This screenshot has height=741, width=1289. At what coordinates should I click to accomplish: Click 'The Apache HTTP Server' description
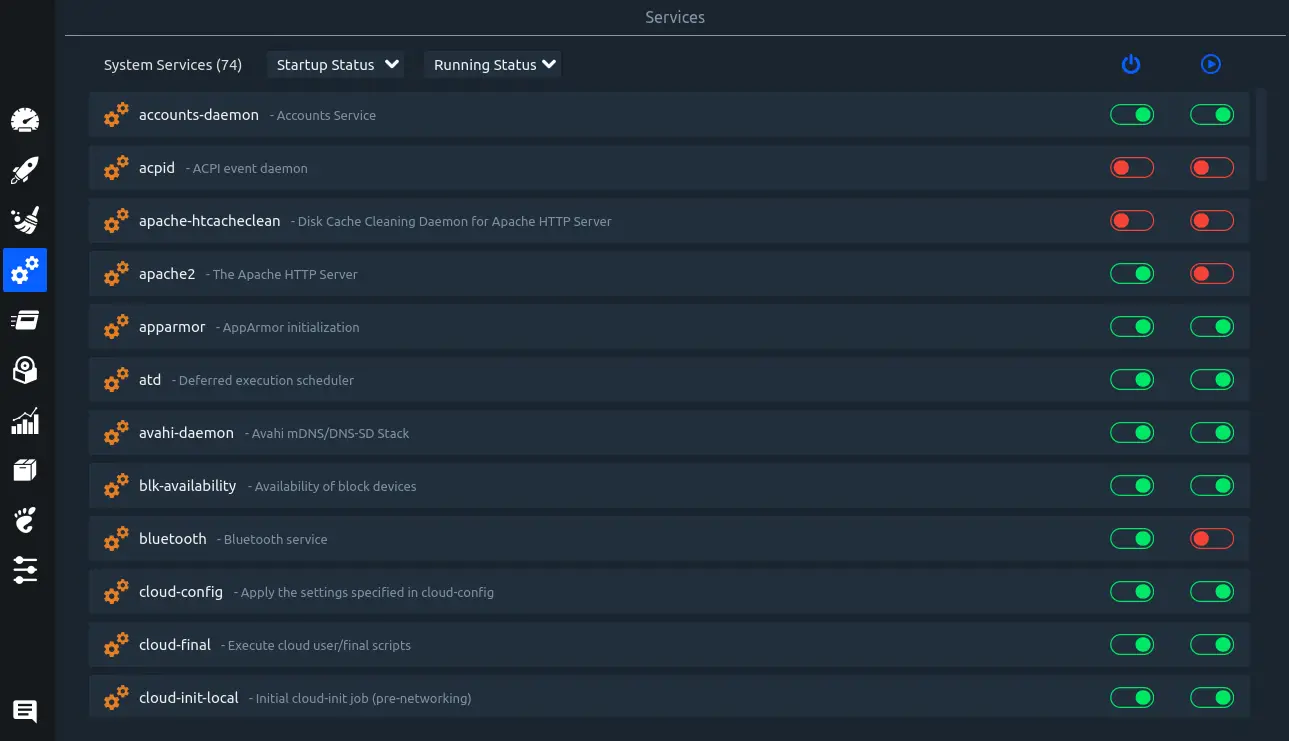[285, 274]
